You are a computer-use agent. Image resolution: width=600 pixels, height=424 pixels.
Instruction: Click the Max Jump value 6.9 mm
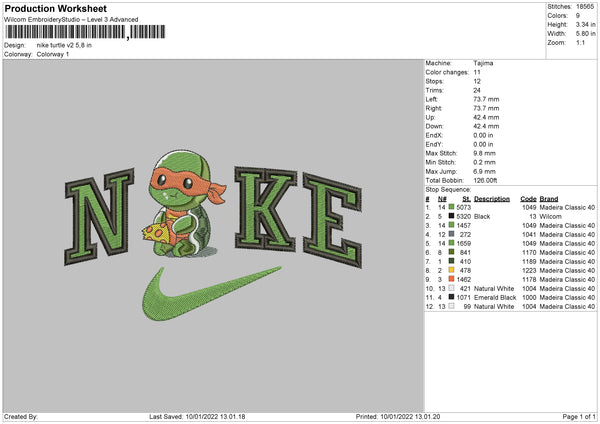click(484, 171)
